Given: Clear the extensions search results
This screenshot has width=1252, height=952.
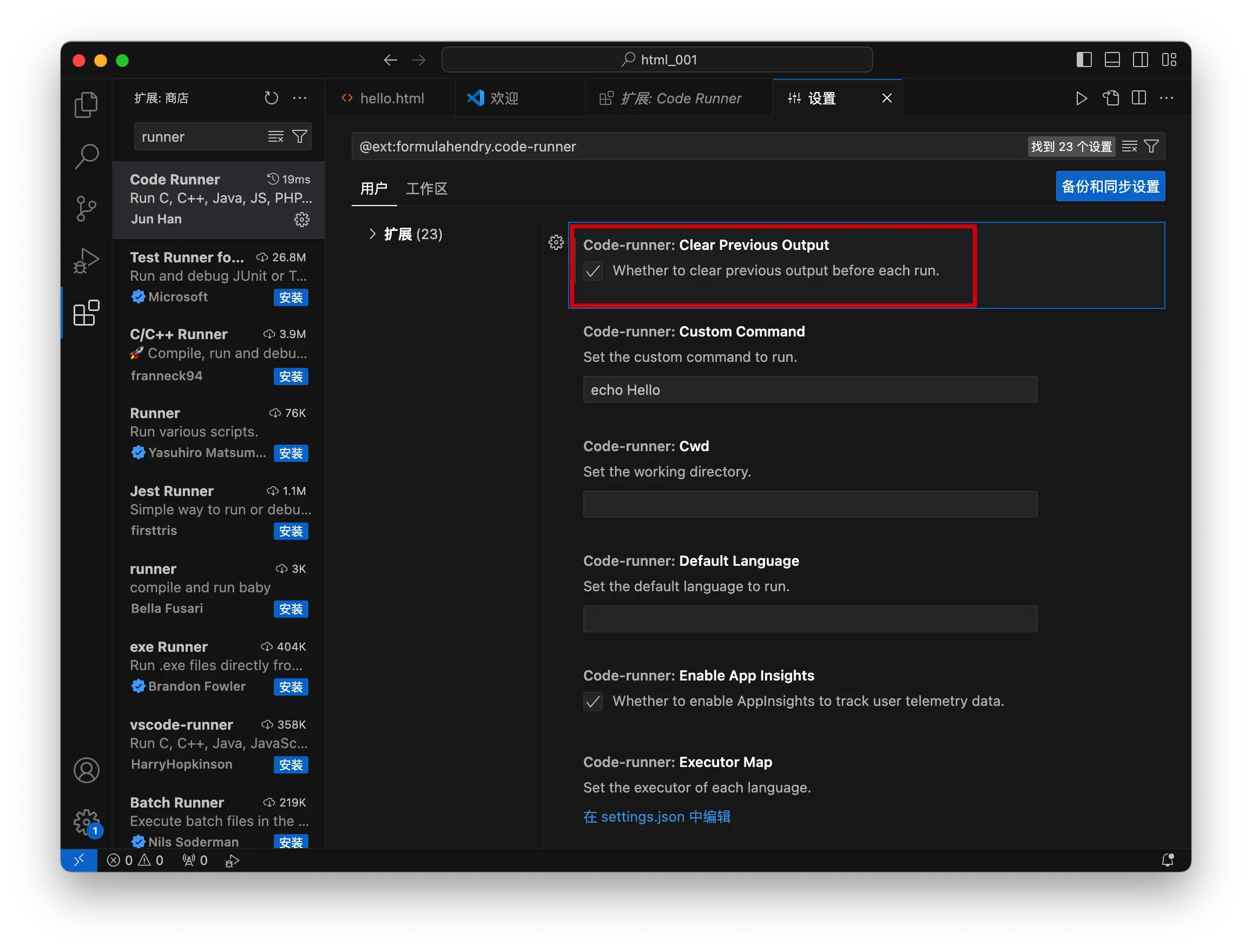Looking at the screenshot, I should (275, 136).
